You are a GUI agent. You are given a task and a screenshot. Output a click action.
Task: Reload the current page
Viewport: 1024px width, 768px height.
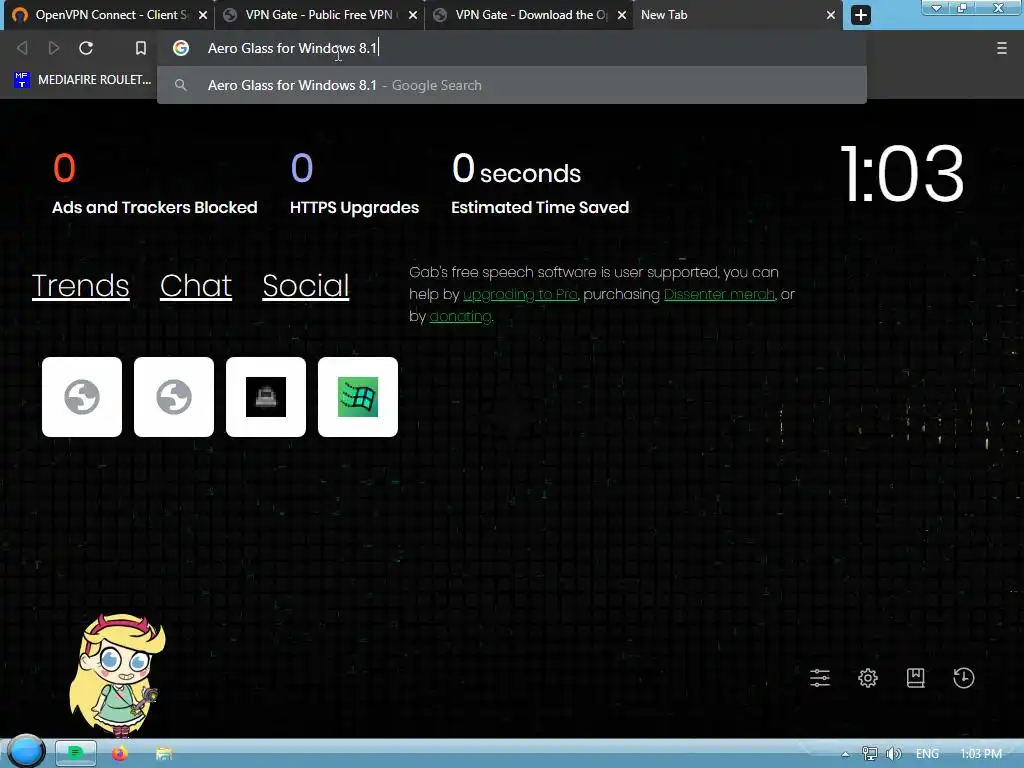(86, 48)
